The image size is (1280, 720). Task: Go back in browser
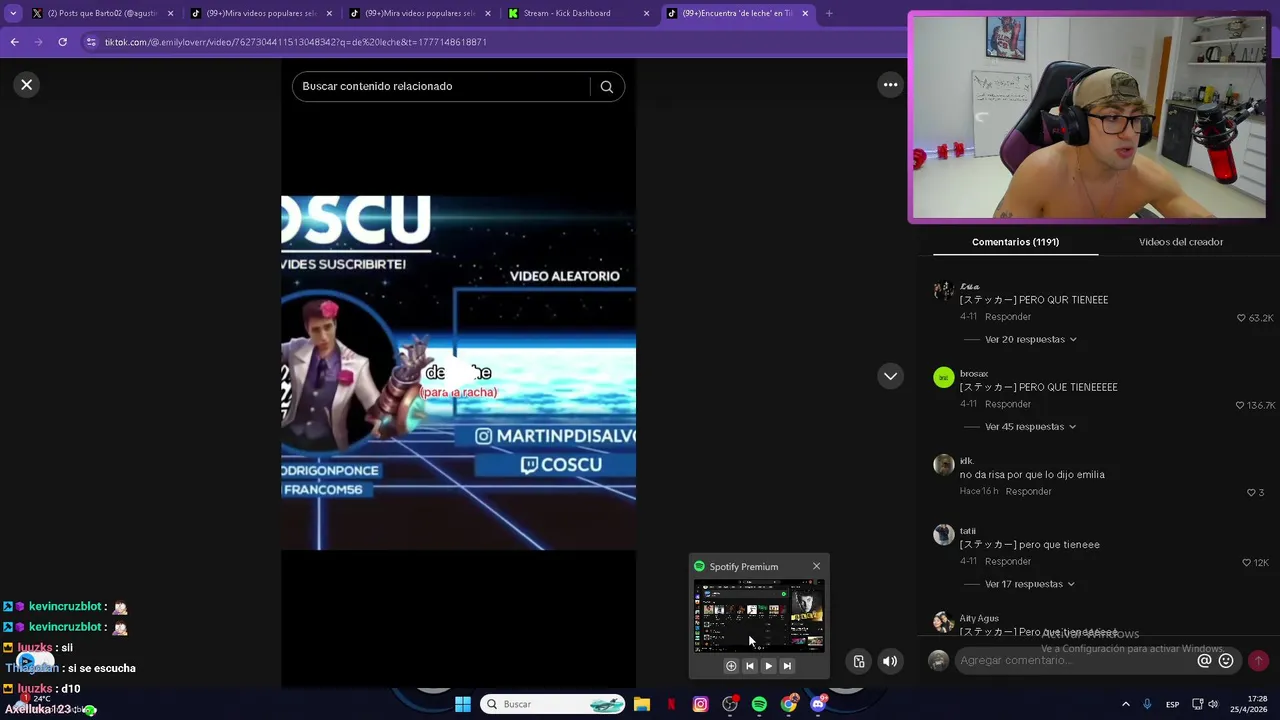coord(14,42)
